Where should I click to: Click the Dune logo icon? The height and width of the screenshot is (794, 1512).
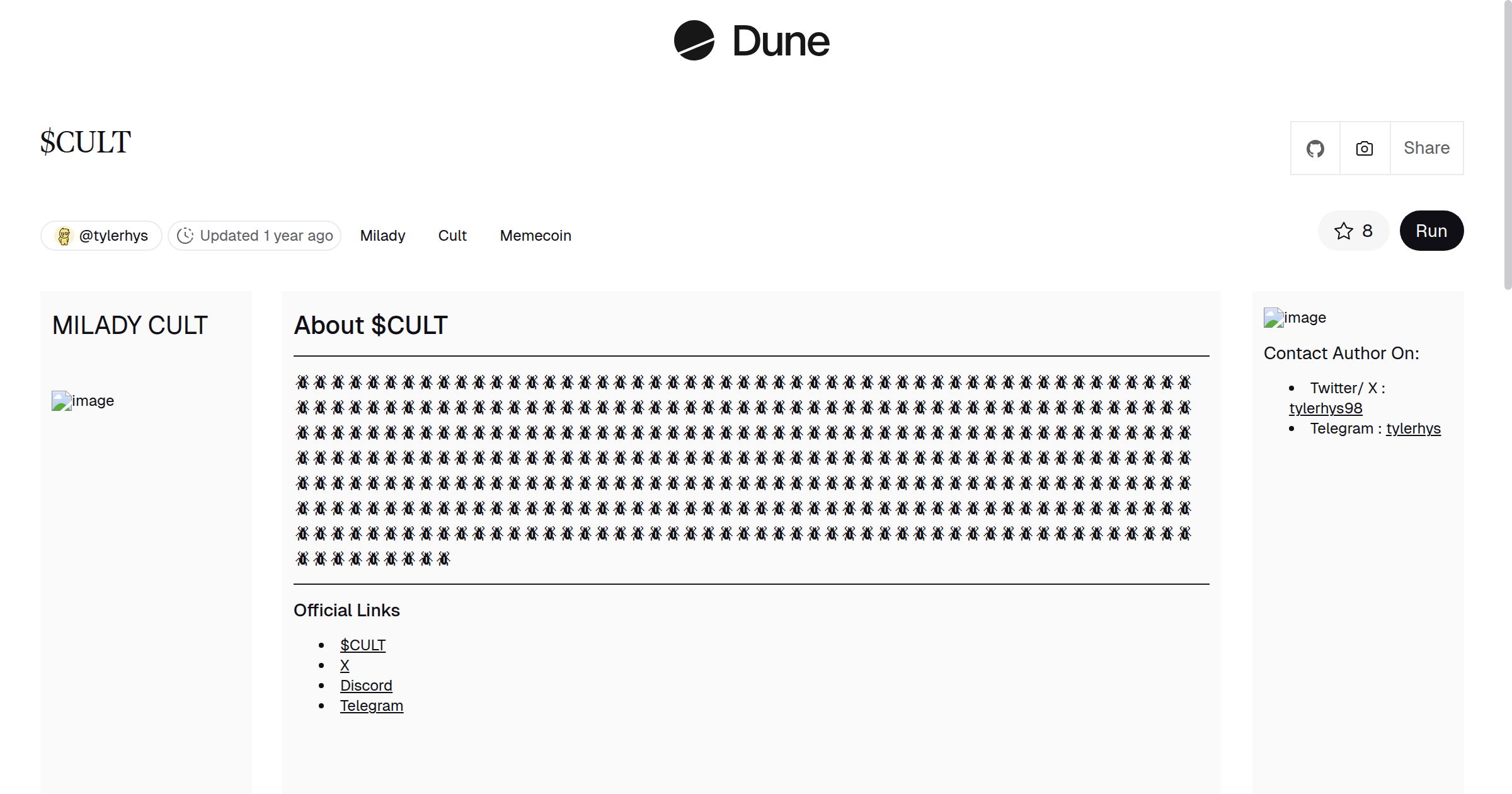pos(694,40)
